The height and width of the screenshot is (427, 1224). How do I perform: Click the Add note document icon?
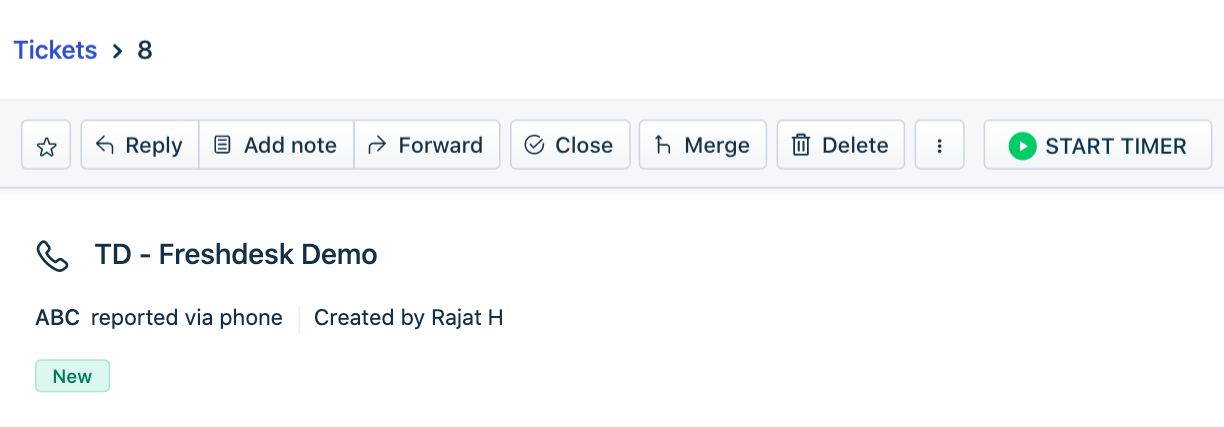click(223, 146)
